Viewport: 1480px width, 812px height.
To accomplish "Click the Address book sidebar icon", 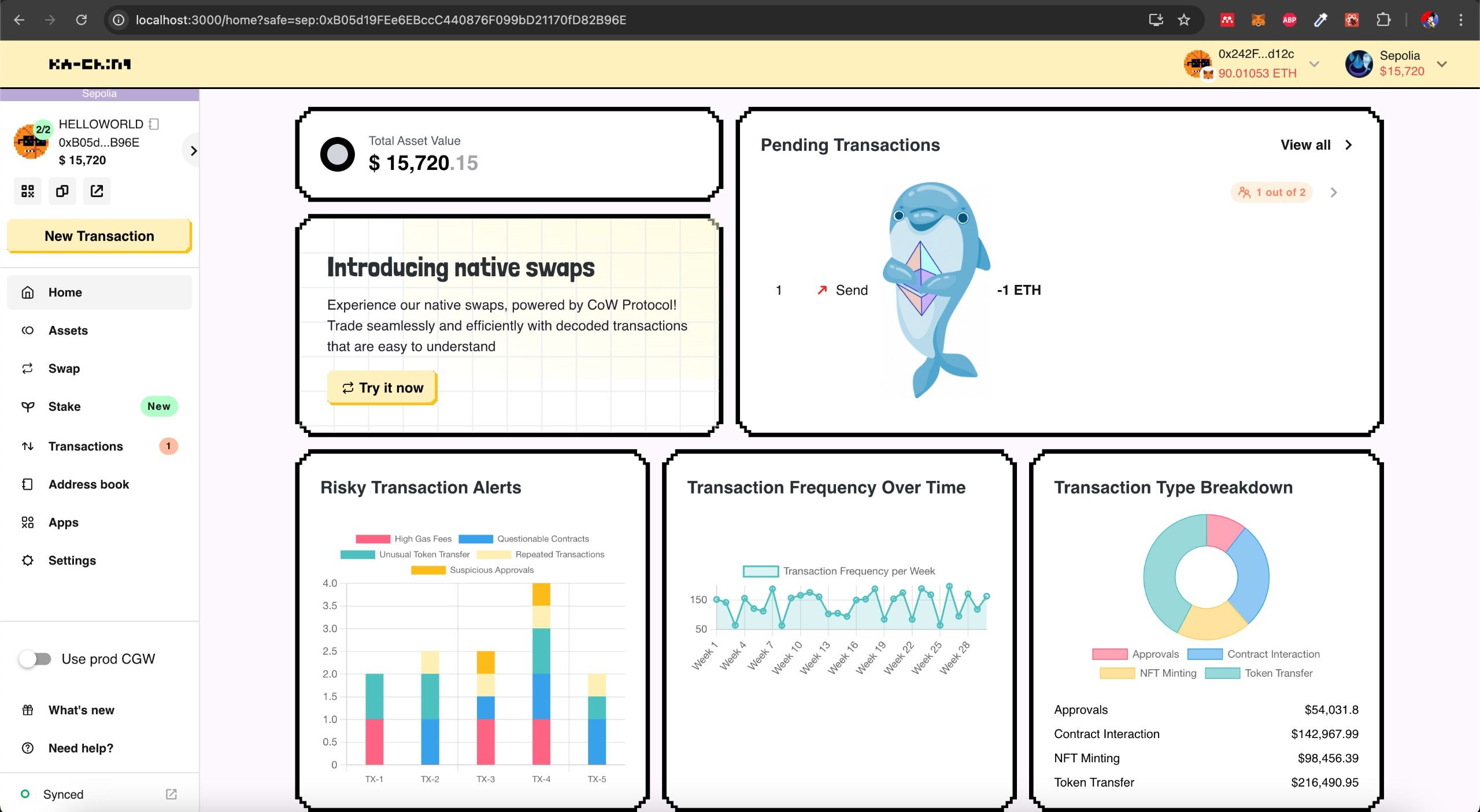I will 26,484.
